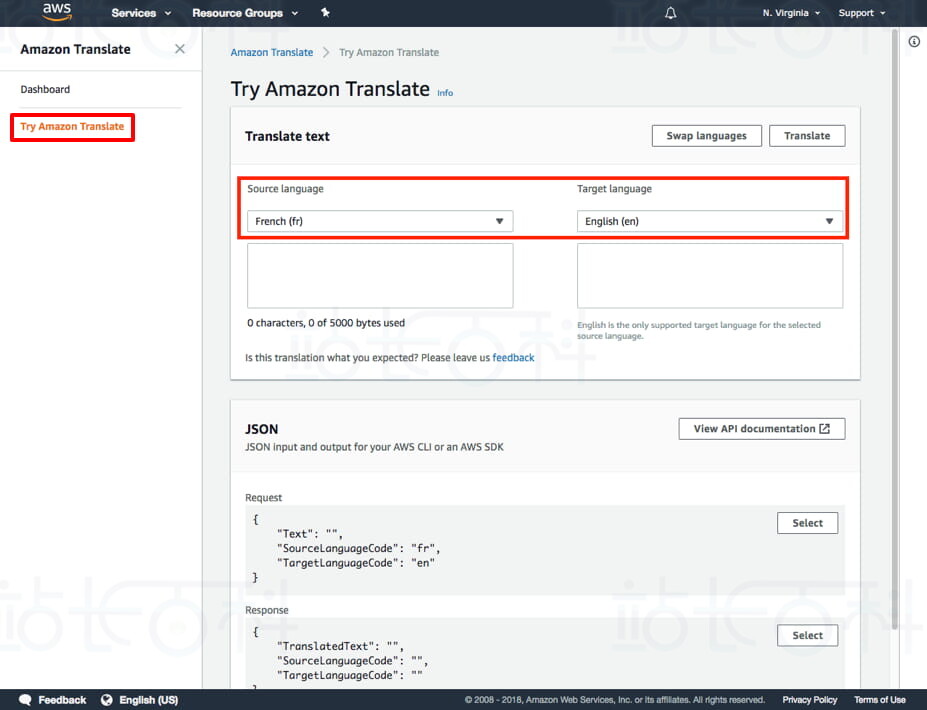Open the Support dropdown menu
The image size is (927, 710).
click(861, 13)
